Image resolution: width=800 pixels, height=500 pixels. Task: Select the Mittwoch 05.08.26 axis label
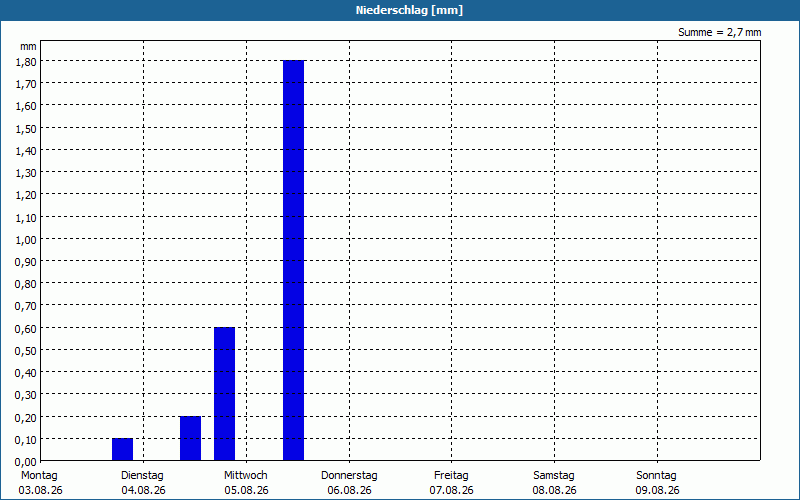[246, 483]
